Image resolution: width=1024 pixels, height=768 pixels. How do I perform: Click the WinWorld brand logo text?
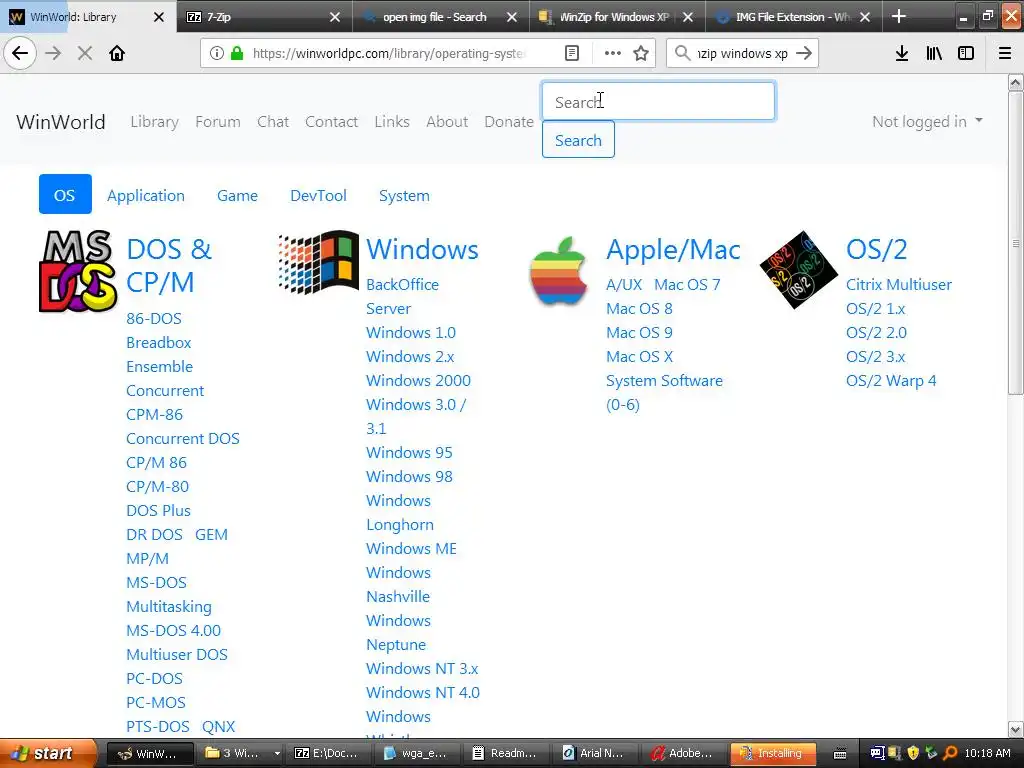pos(61,121)
